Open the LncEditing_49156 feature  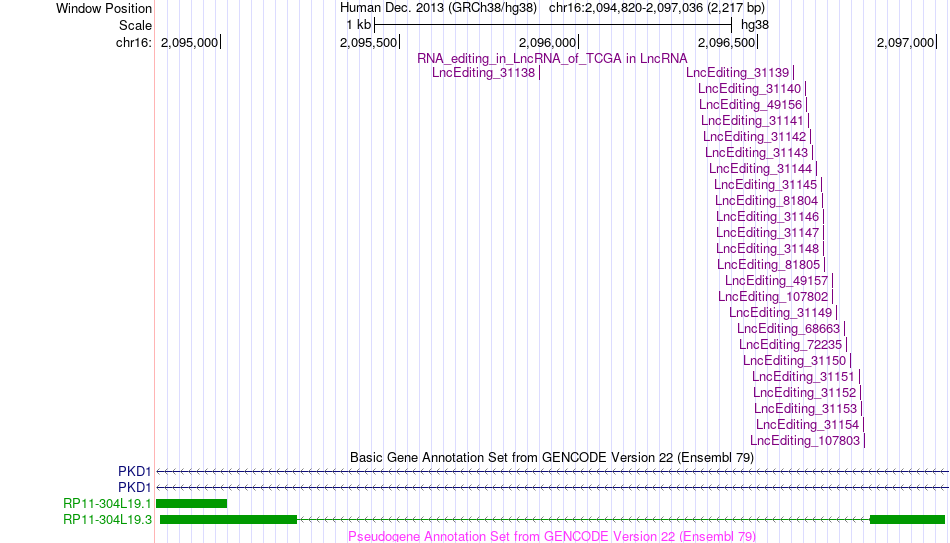pos(751,105)
